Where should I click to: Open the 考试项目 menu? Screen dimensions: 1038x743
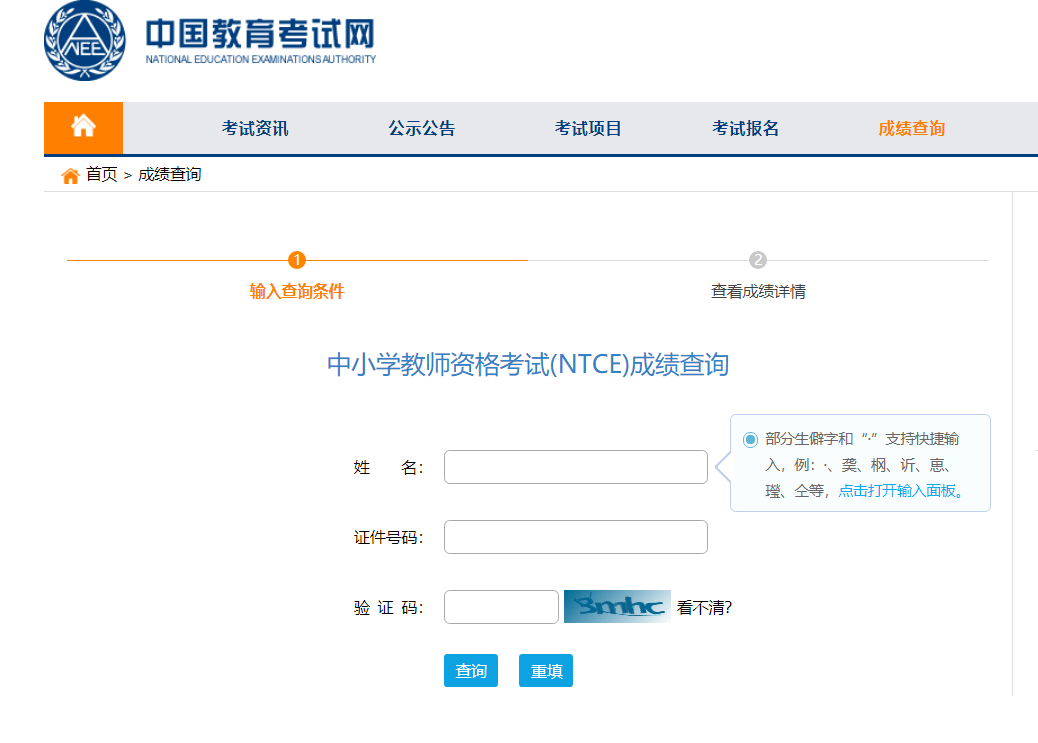pyautogui.click(x=588, y=128)
